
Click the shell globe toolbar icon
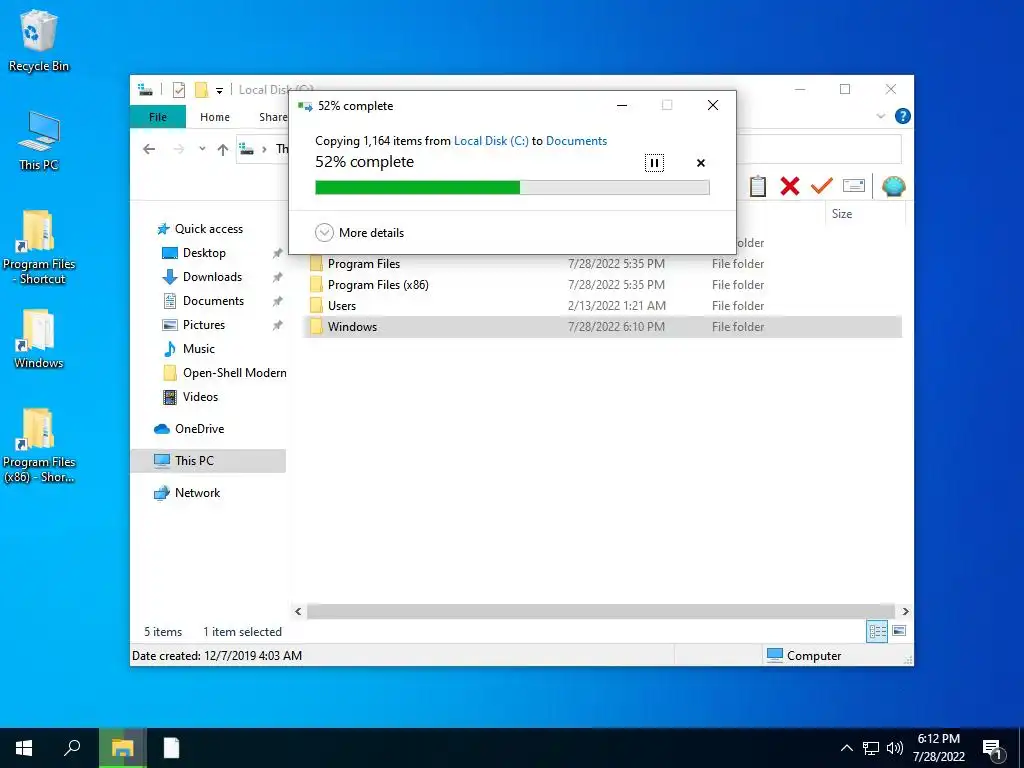893,187
